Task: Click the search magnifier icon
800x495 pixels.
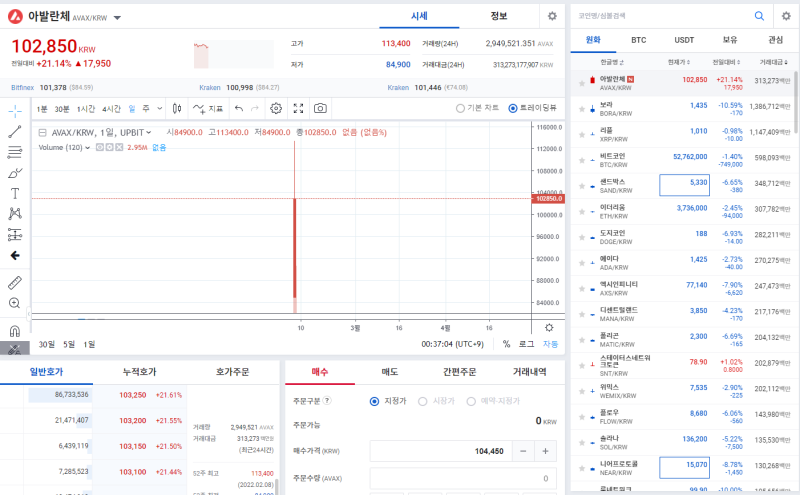Action: 759,16
